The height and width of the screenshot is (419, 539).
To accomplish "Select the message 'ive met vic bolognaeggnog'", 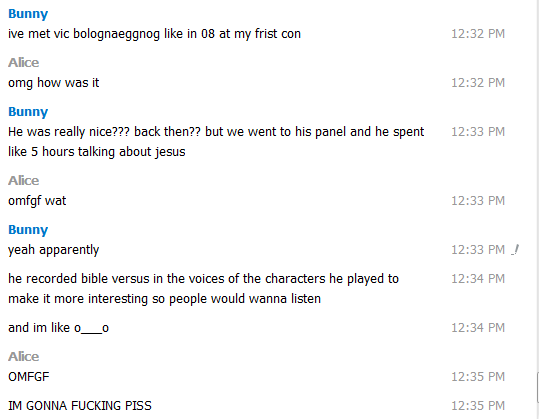I will [x=154, y=34].
